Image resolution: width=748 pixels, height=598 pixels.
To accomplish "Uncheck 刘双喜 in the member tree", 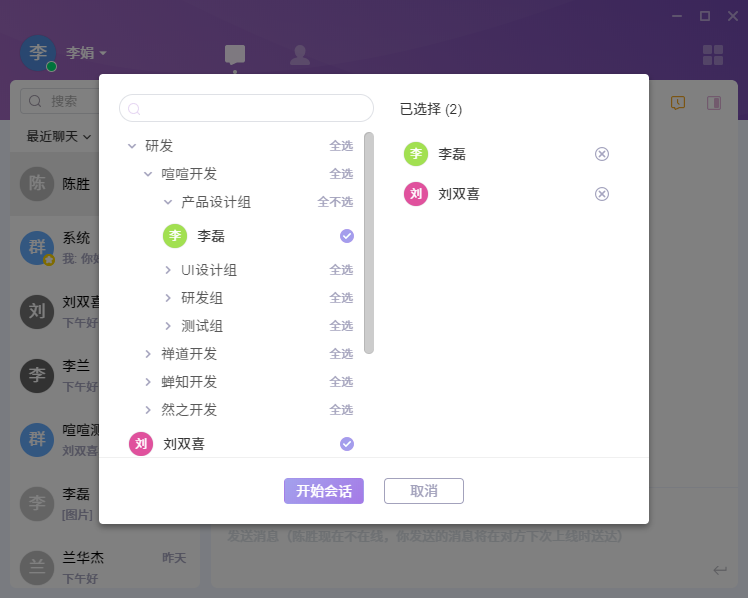I will click(347, 444).
